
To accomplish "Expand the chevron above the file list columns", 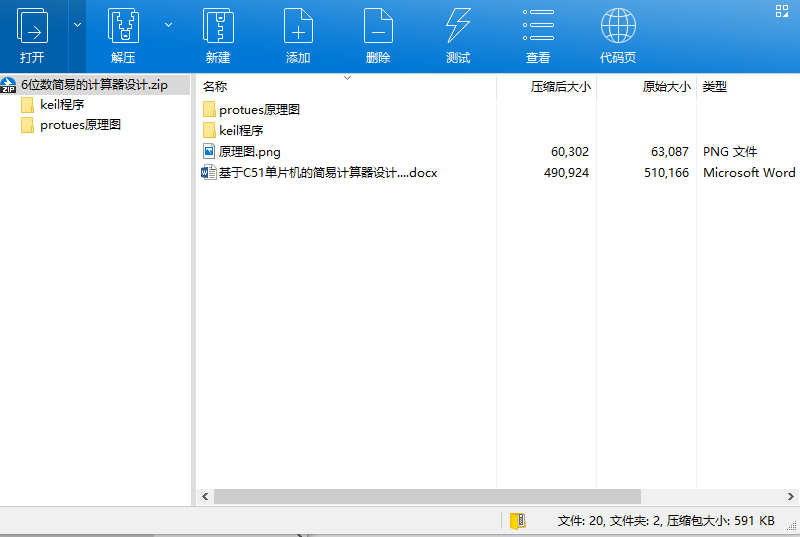I will click(347, 77).
